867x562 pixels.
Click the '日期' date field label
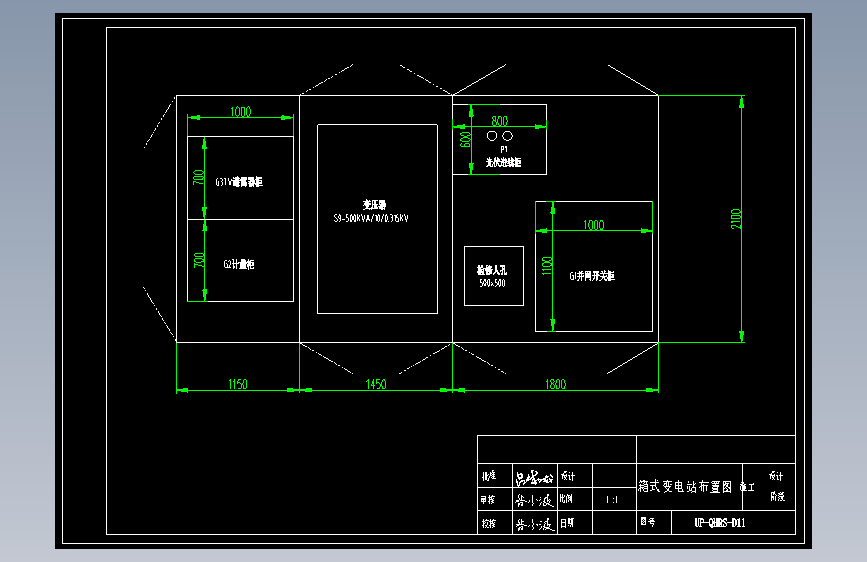[x=567, y=523]
